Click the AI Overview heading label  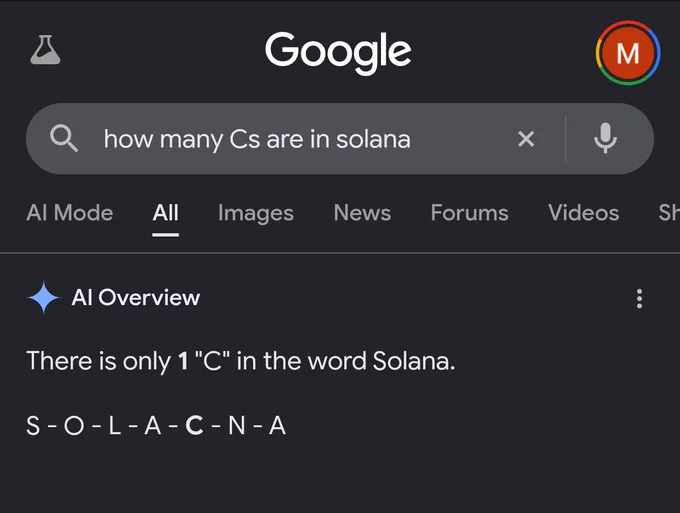136,297
